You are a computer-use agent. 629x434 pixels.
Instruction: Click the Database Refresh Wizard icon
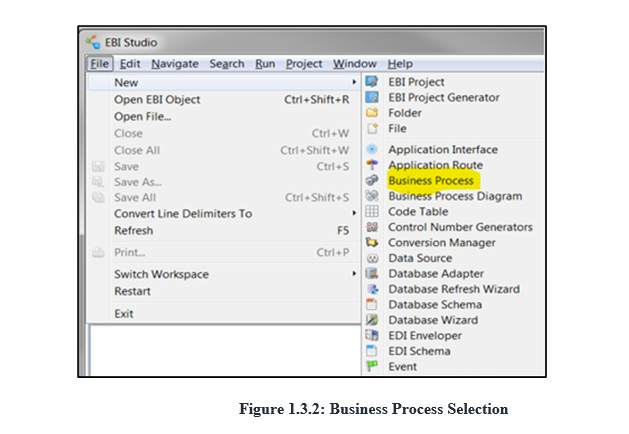click(x=372, y=289)
